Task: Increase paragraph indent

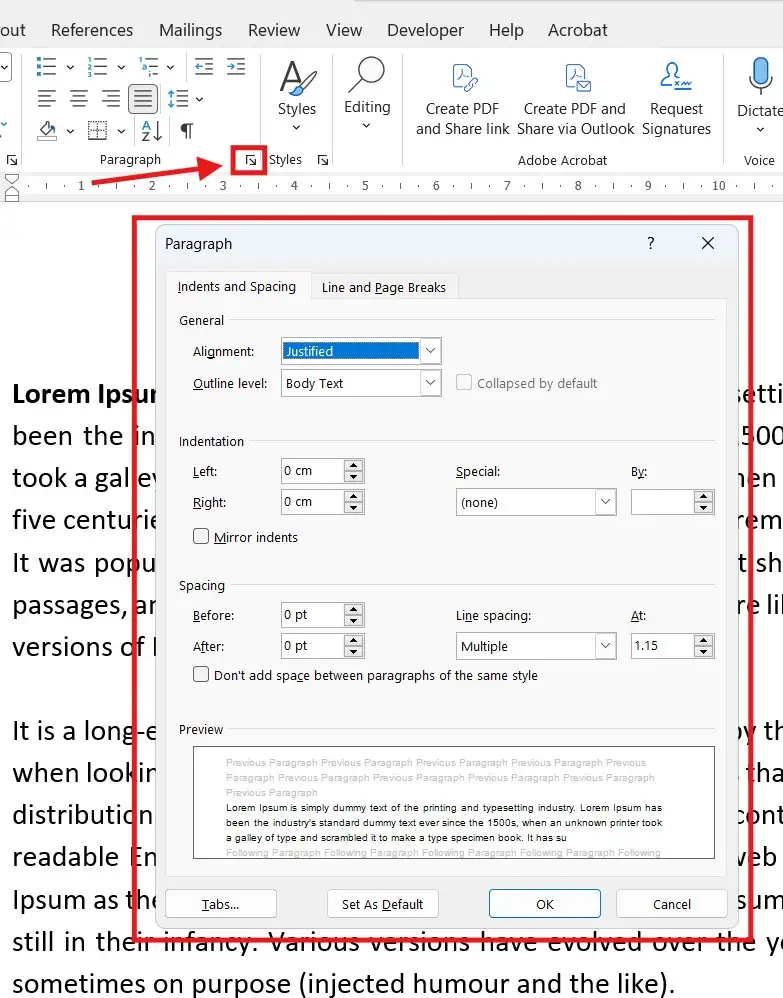Action: pyautogui.click(x=236, y=66)
